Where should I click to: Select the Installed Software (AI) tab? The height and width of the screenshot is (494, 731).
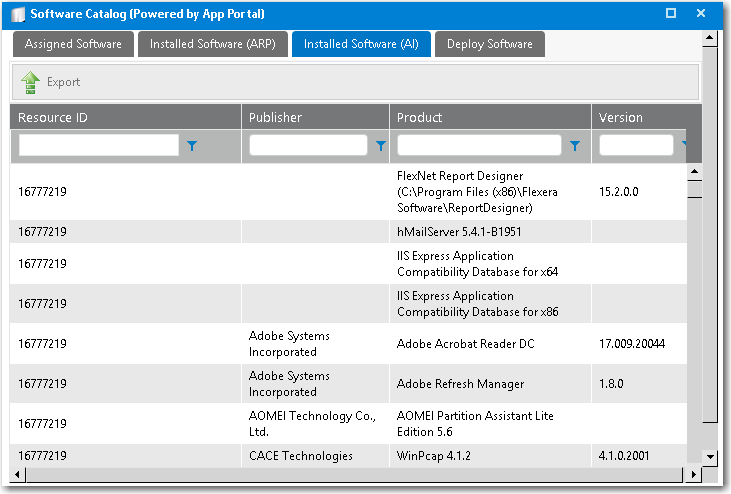(360, 44)
